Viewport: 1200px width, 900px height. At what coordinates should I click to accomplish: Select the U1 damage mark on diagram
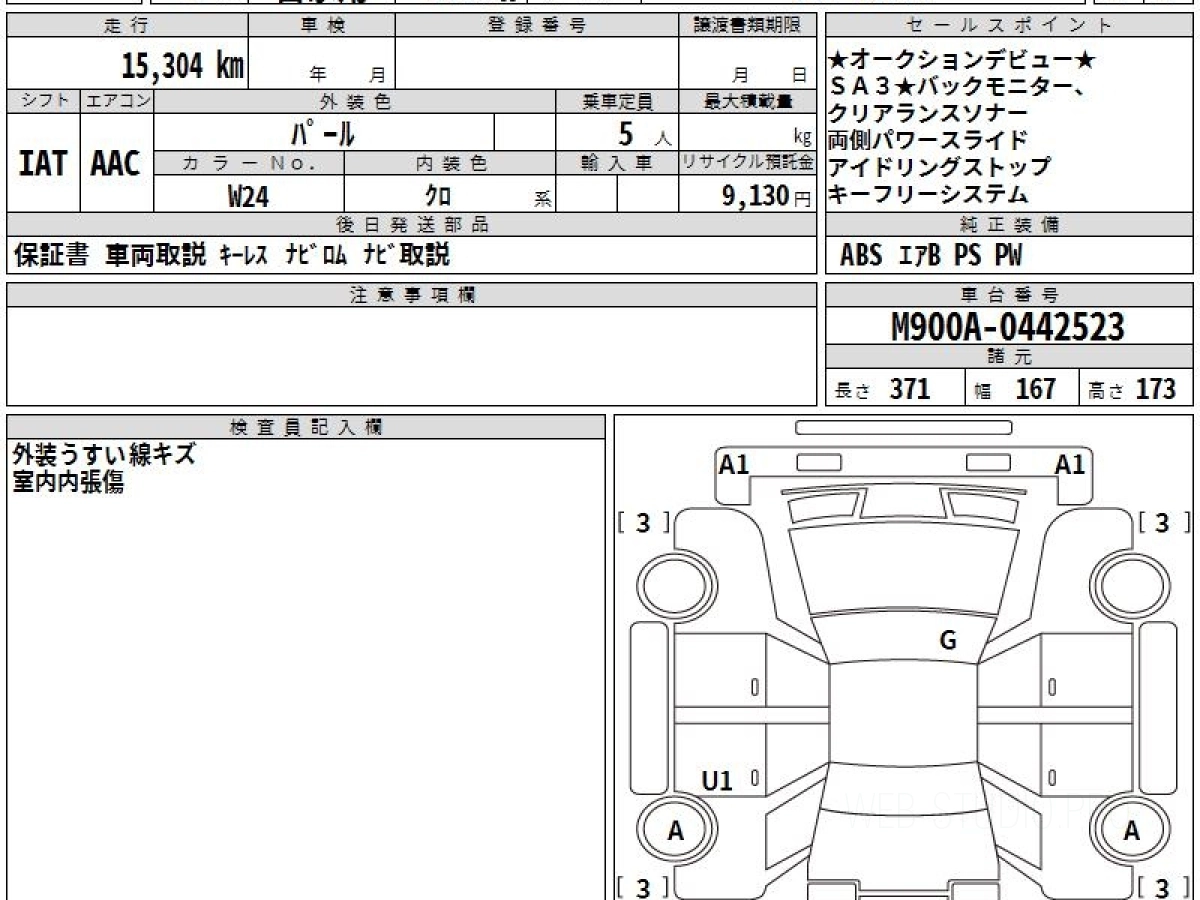[x=717, y=781]
